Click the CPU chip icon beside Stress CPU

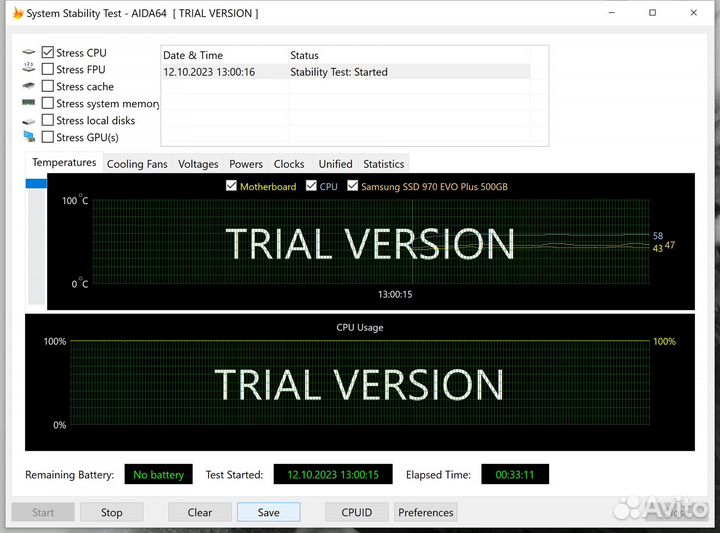point(28,52)
